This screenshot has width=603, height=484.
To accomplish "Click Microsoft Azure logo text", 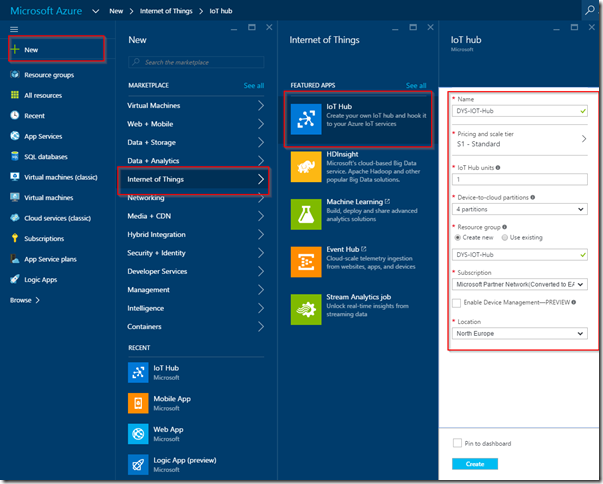I will click(x=46, y=11).
